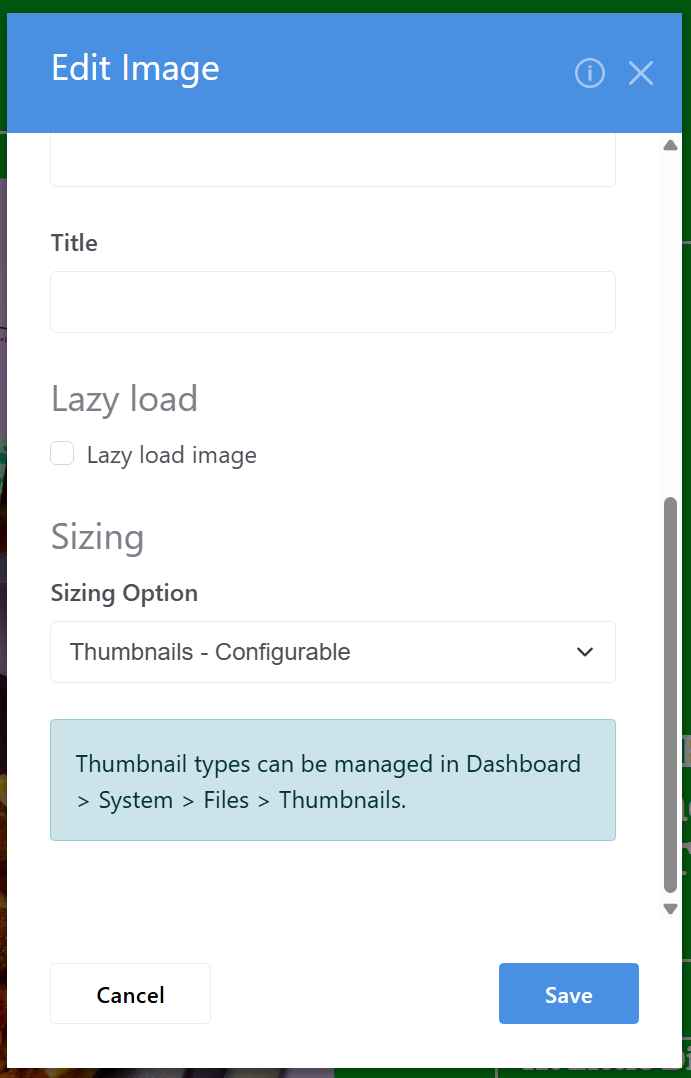Enable the Lazy load image checkbox

[63, 454]
